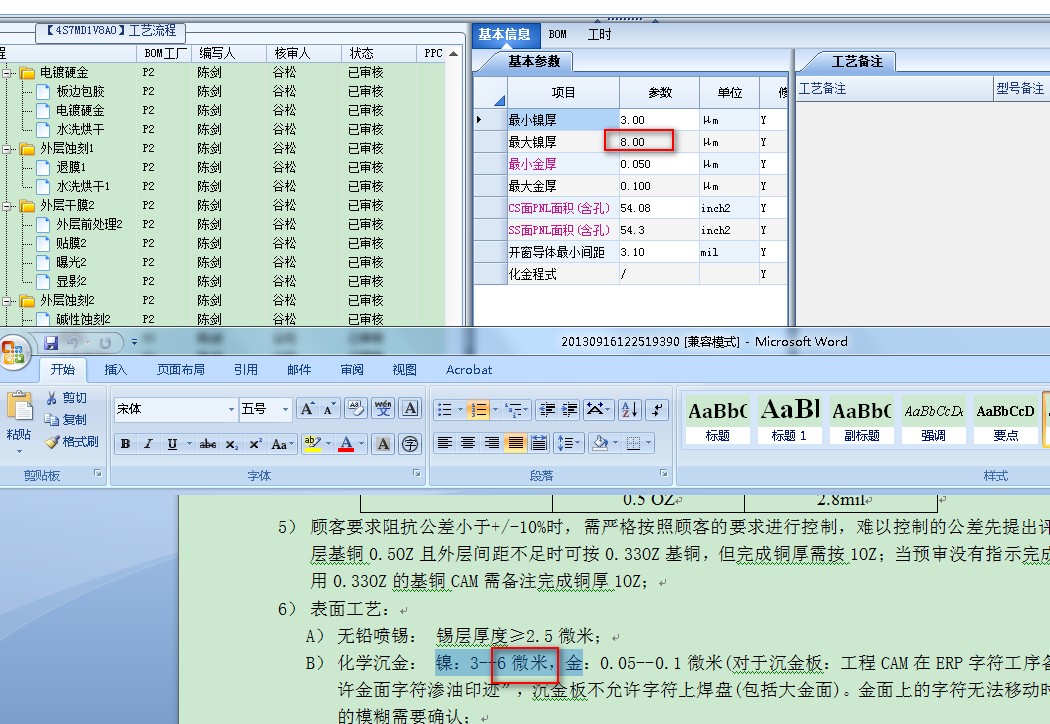Open the line spacing options
The image size is (1050, 724).
coord(568,443)
